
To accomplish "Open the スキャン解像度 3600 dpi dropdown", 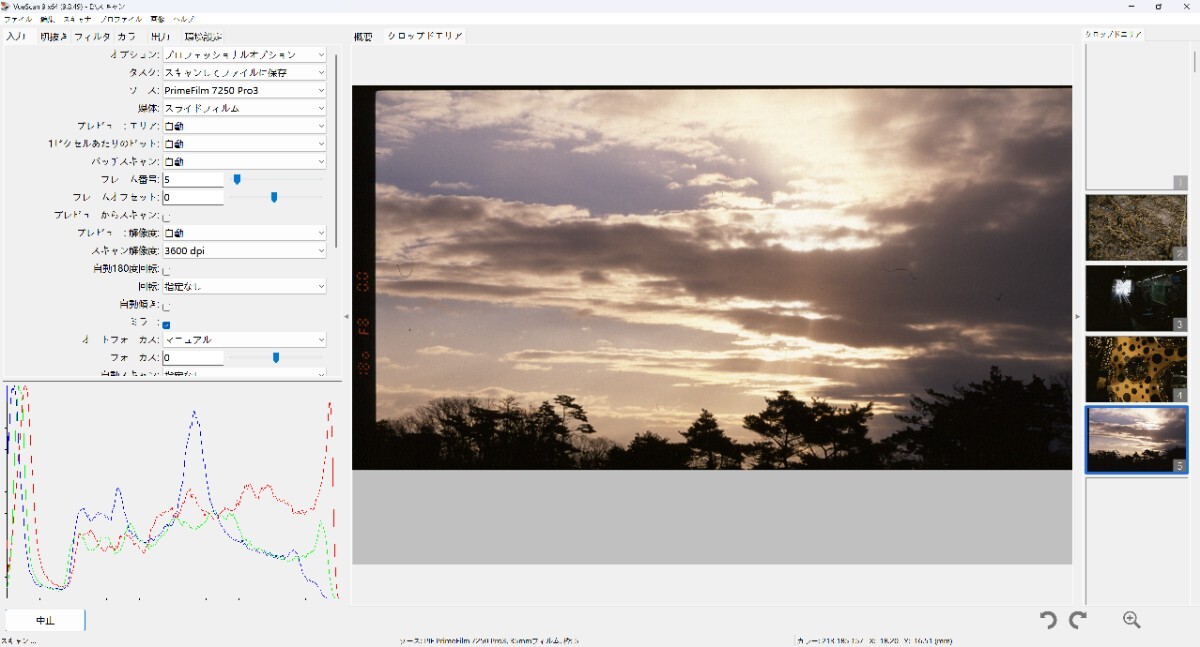I will [x=244, y=251].
